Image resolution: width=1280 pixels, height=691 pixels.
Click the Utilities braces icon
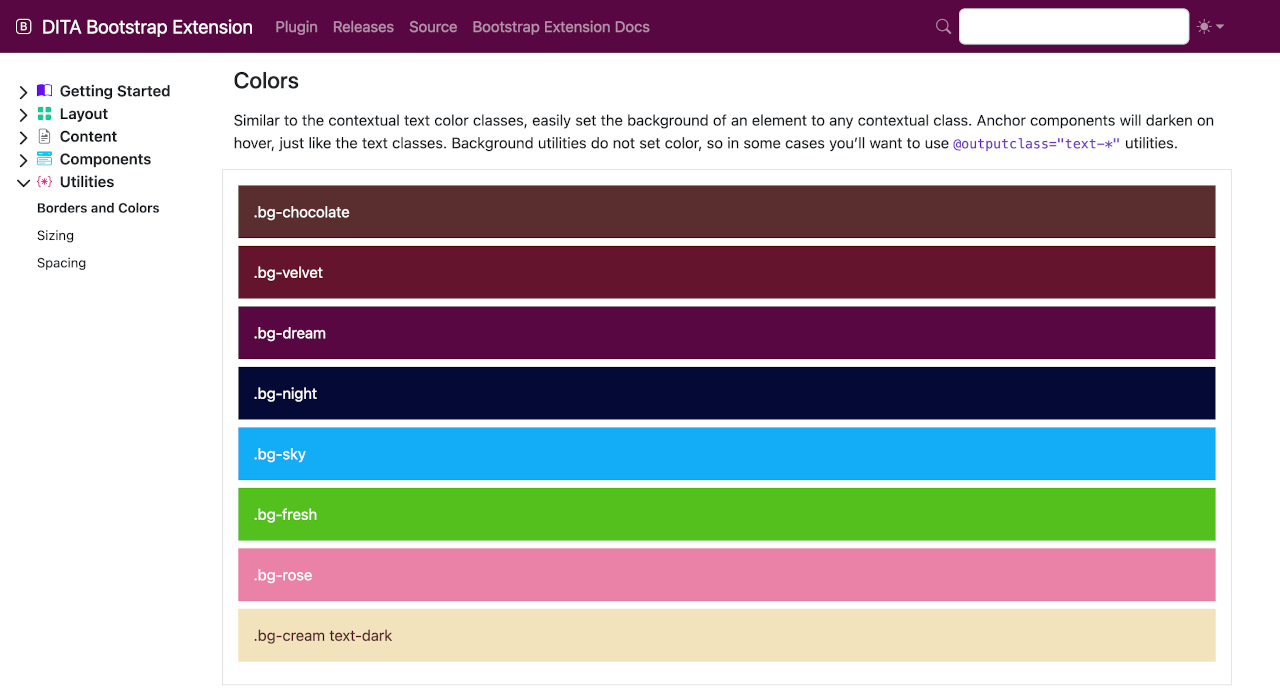44,182
